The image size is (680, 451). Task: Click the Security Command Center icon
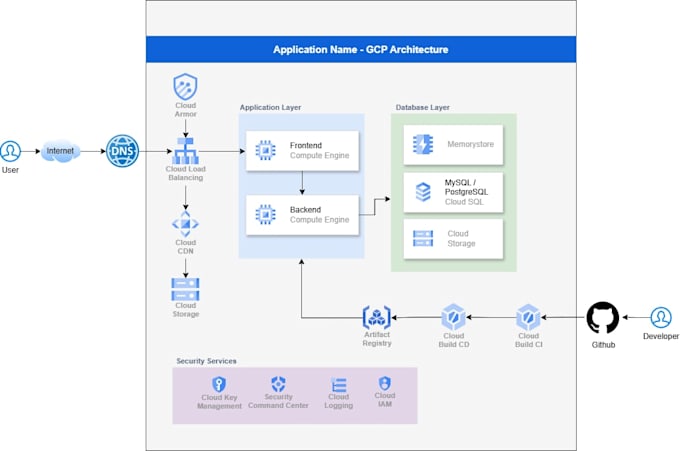[278, 384]
